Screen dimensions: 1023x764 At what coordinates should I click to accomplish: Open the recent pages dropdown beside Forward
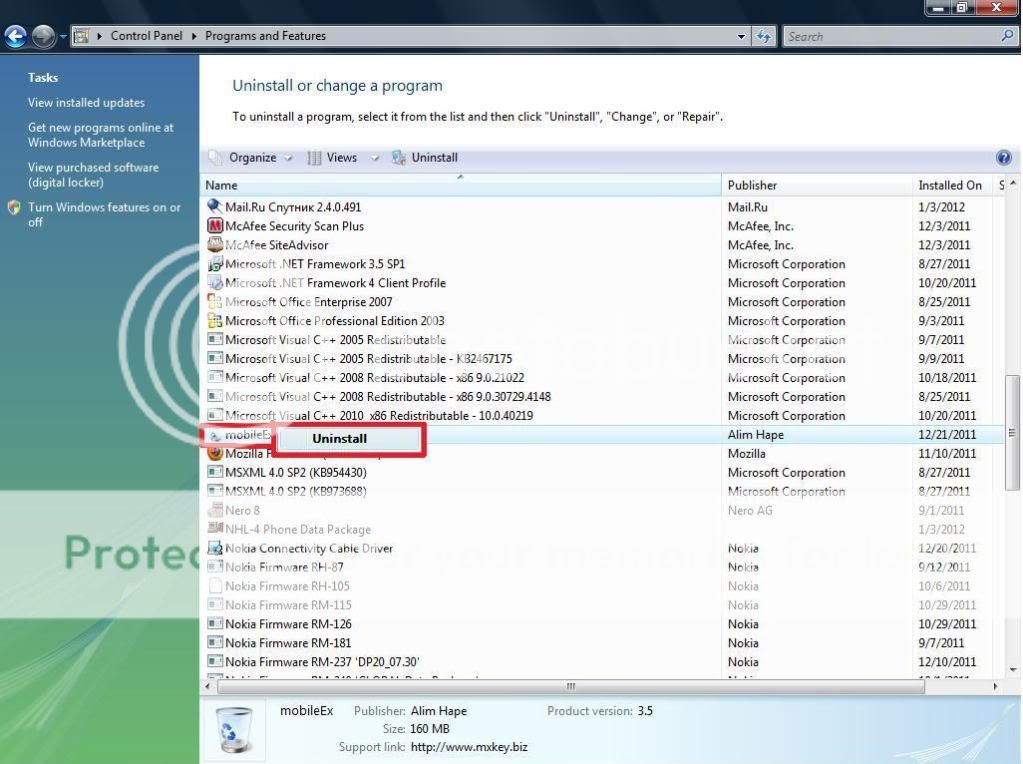pos(63,37)
